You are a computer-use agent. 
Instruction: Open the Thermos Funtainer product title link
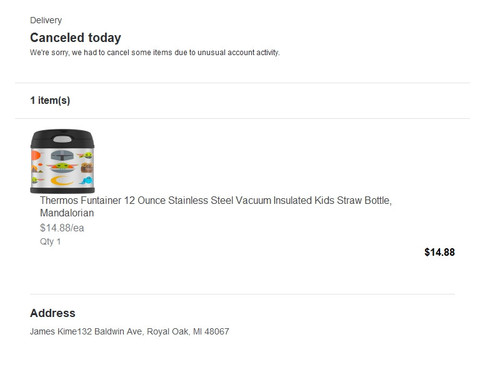point(216,206)
